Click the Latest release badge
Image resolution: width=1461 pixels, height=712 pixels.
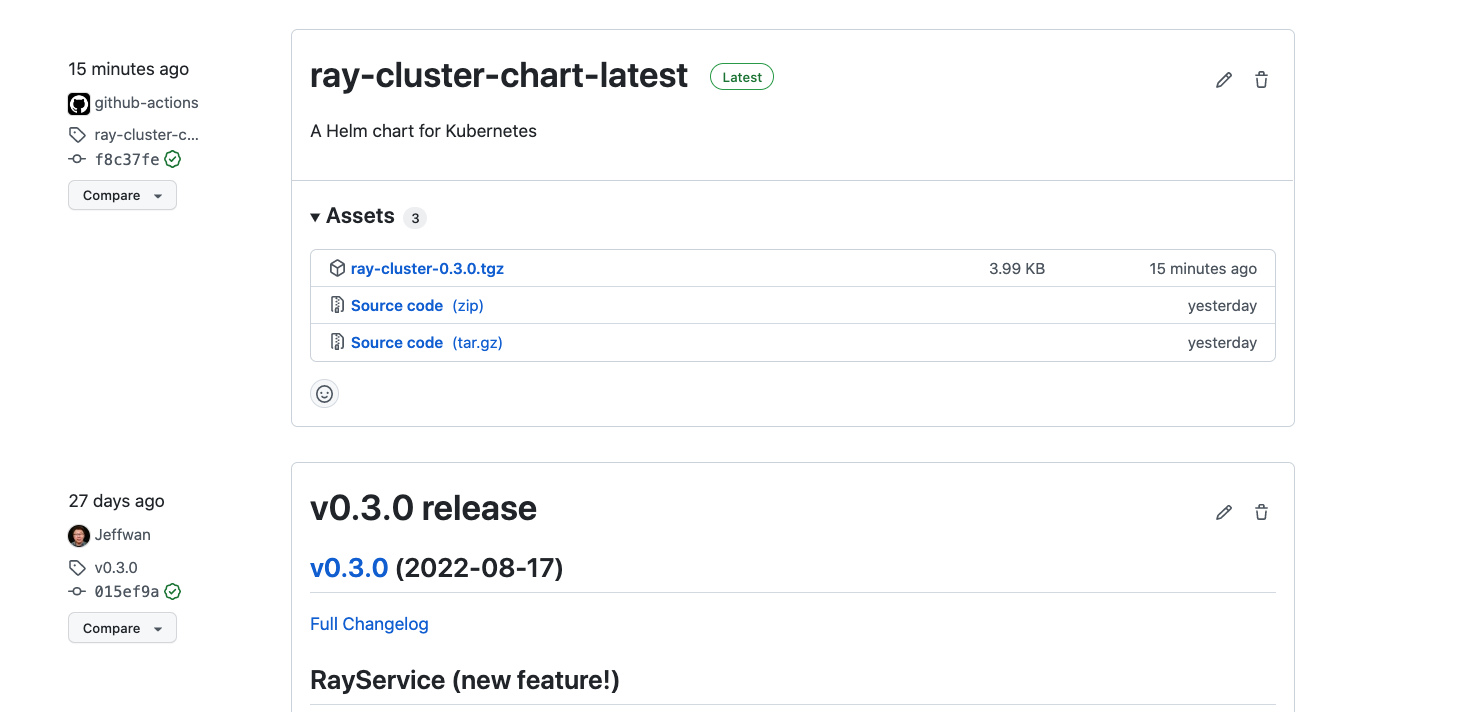point(741,76)
